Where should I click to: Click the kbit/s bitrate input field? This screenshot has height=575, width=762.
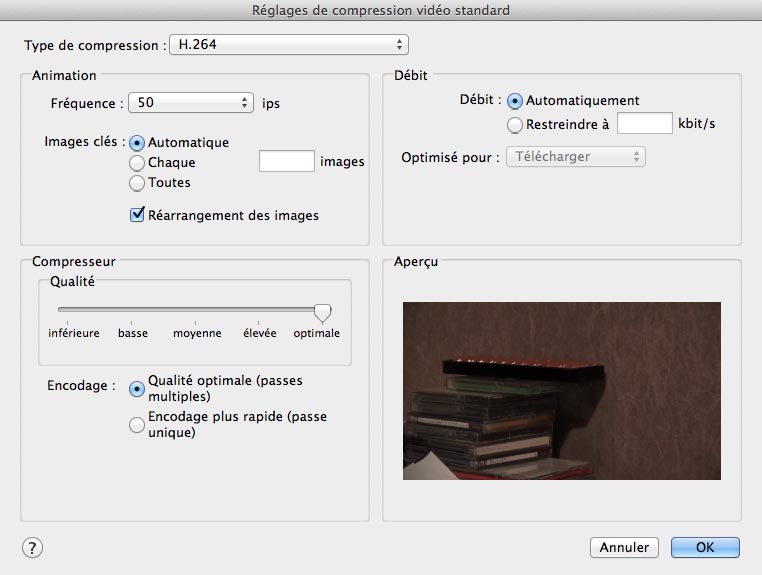645,123
